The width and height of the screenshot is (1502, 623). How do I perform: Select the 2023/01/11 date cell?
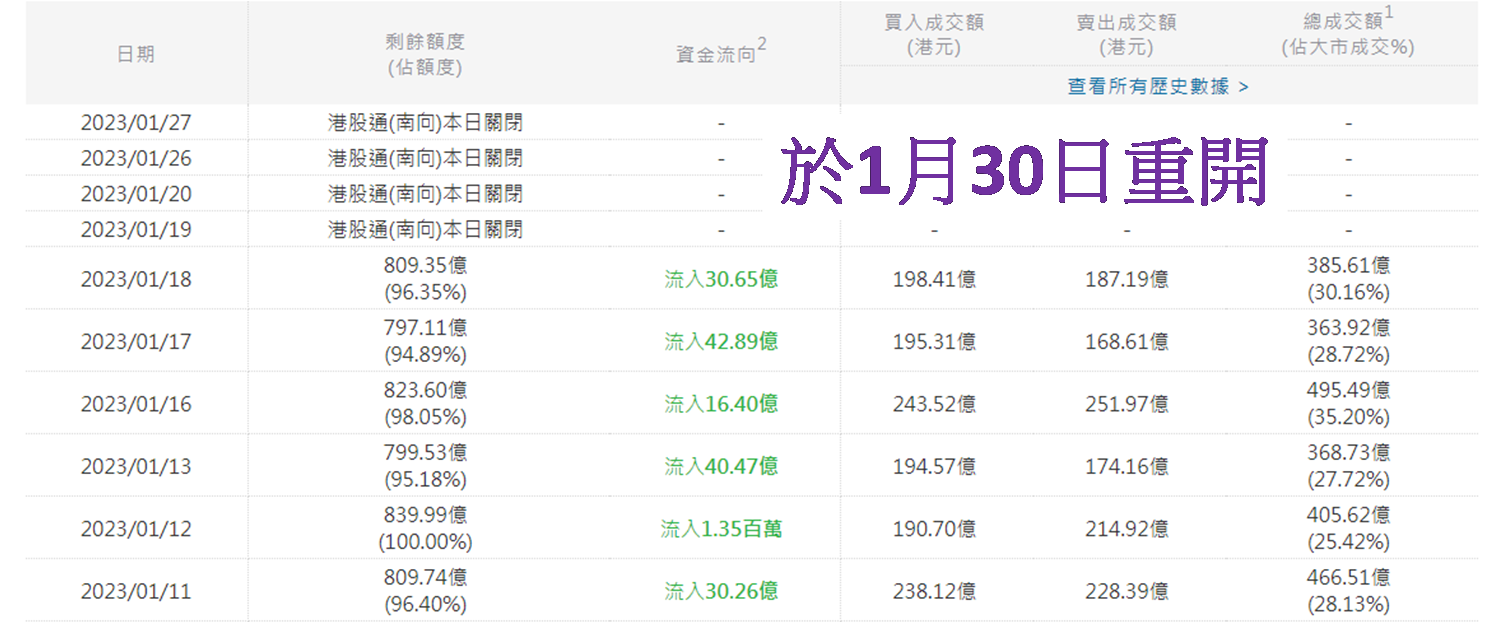(x=136, y=591)
